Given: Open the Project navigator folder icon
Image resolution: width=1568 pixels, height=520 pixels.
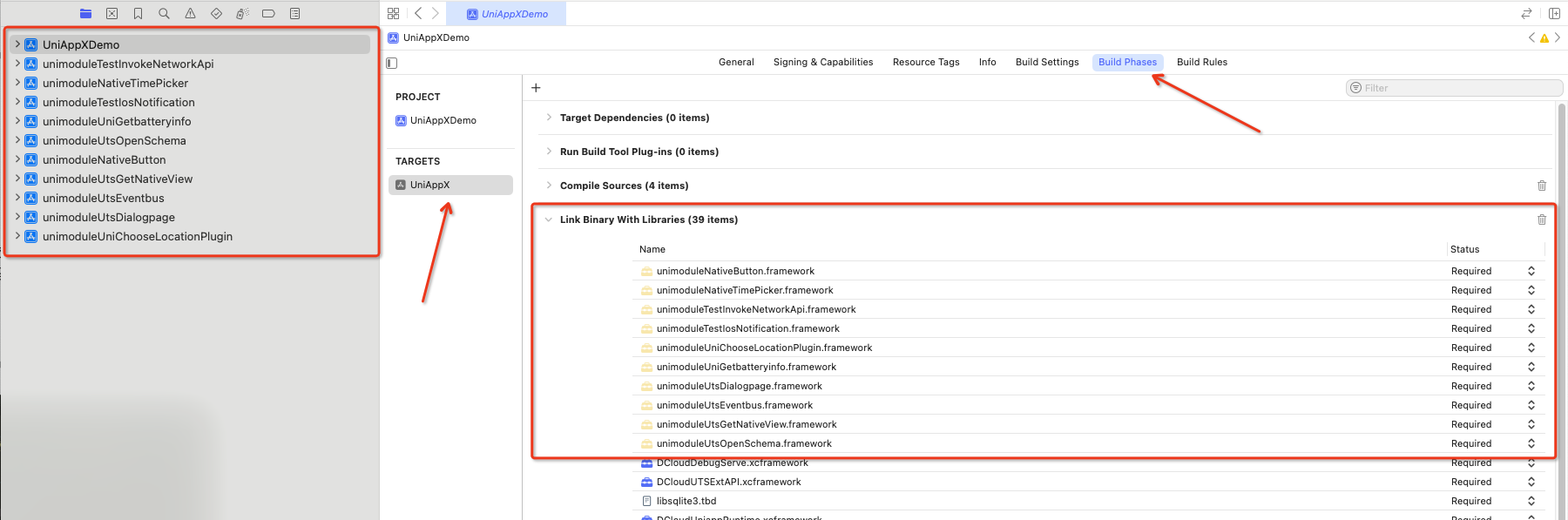Looking at the screenshot, I should [x=85, y=13].
